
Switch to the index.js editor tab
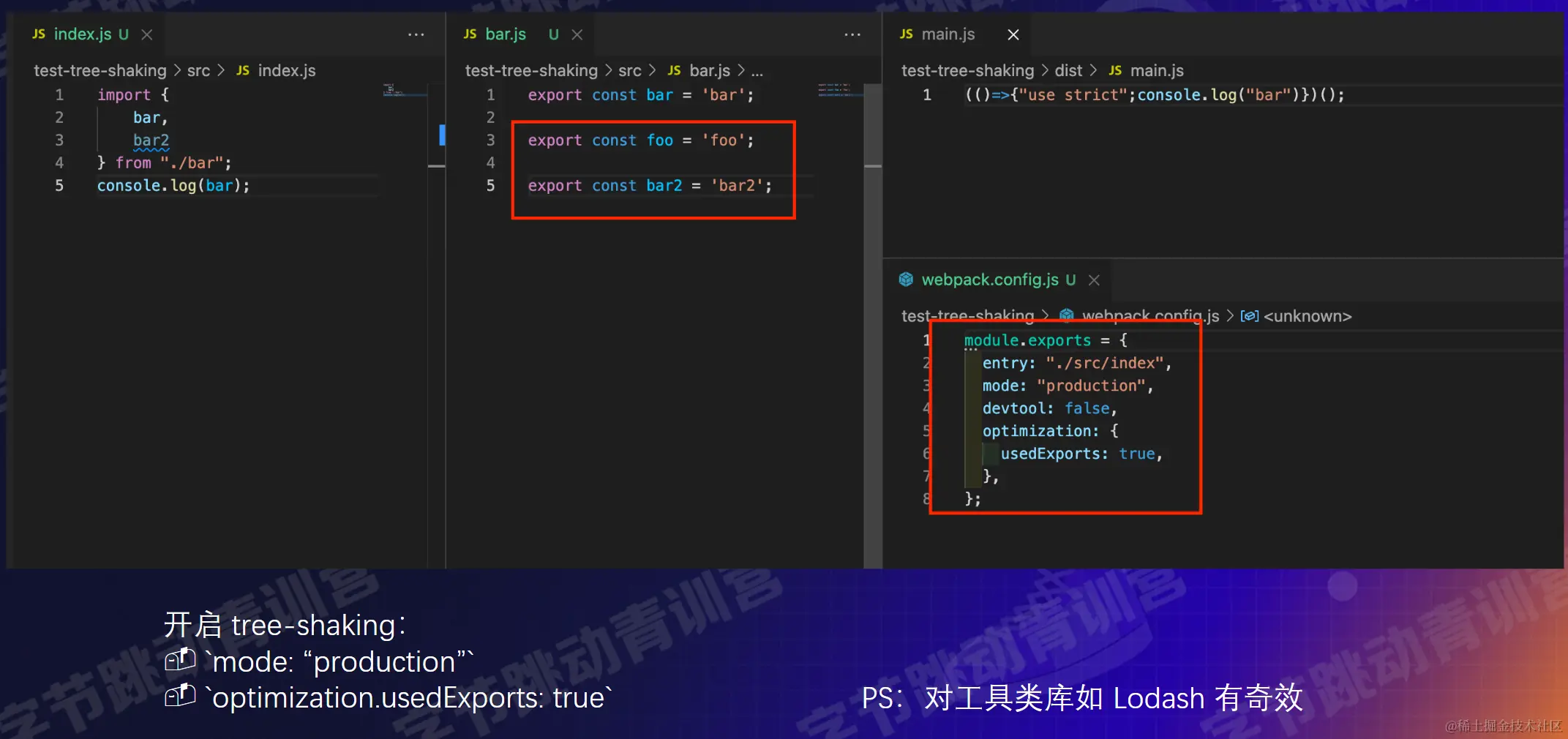point(83,34)
